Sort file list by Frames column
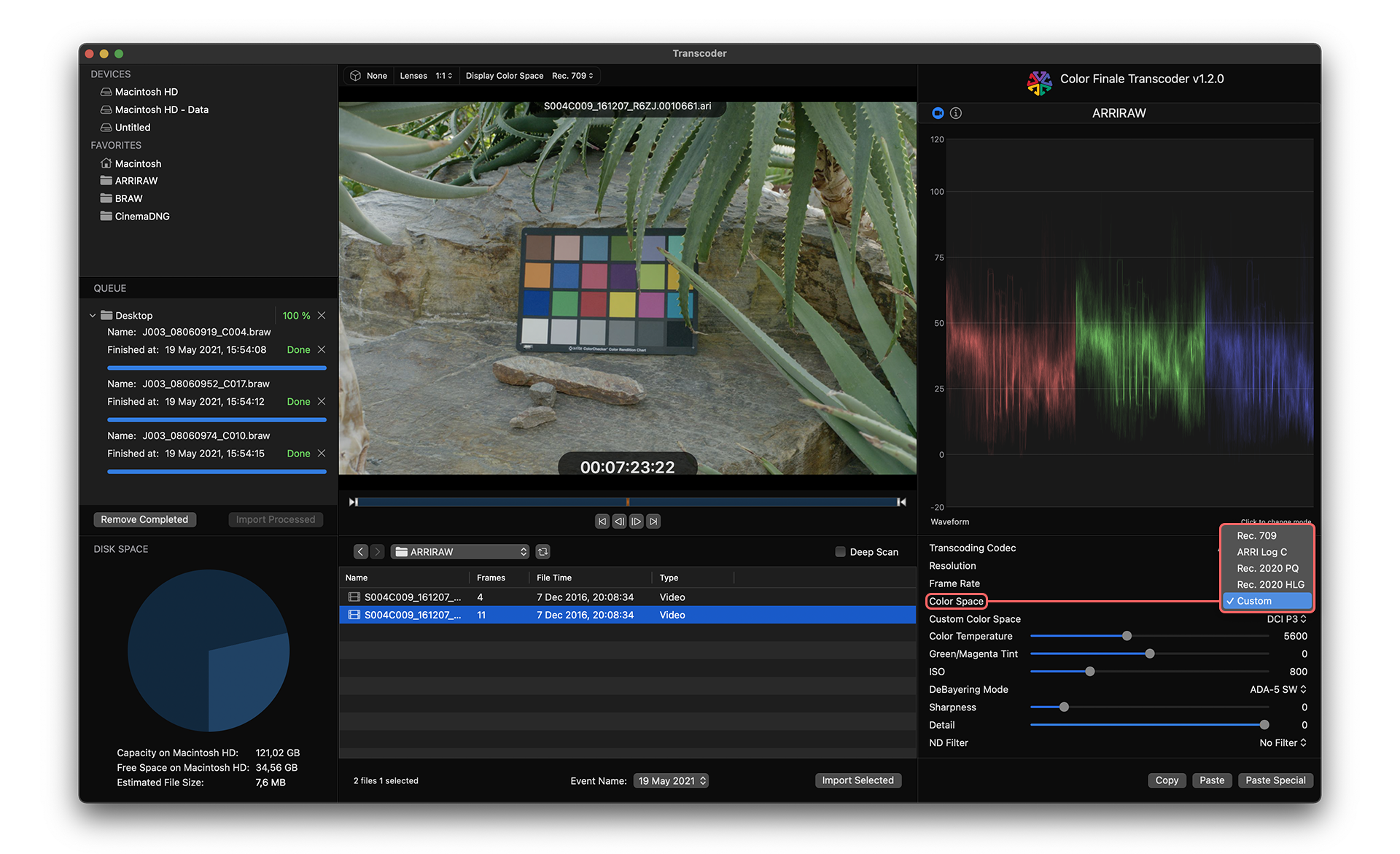The image size is (1400, 854). [x=499, y=578]
